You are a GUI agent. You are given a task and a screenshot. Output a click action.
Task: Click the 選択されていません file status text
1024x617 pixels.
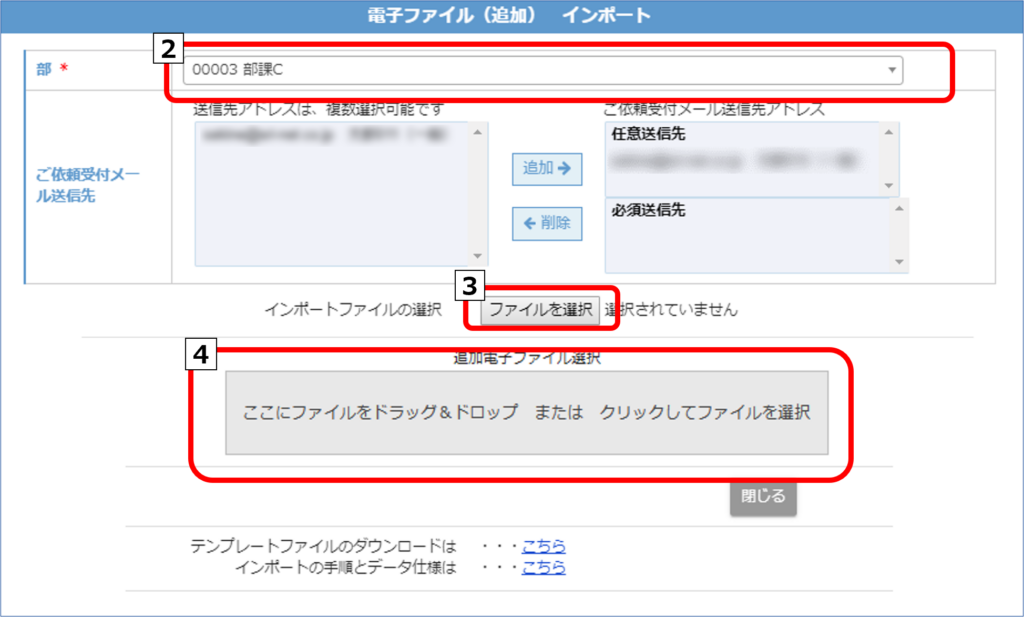point(672,310)
